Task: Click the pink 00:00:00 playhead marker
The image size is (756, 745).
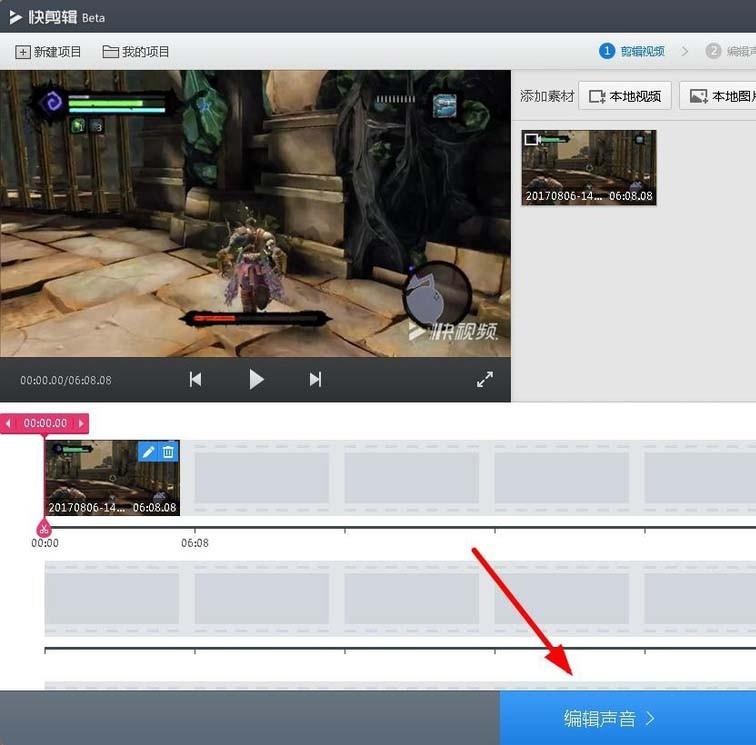Action: (x=45, y=424)
